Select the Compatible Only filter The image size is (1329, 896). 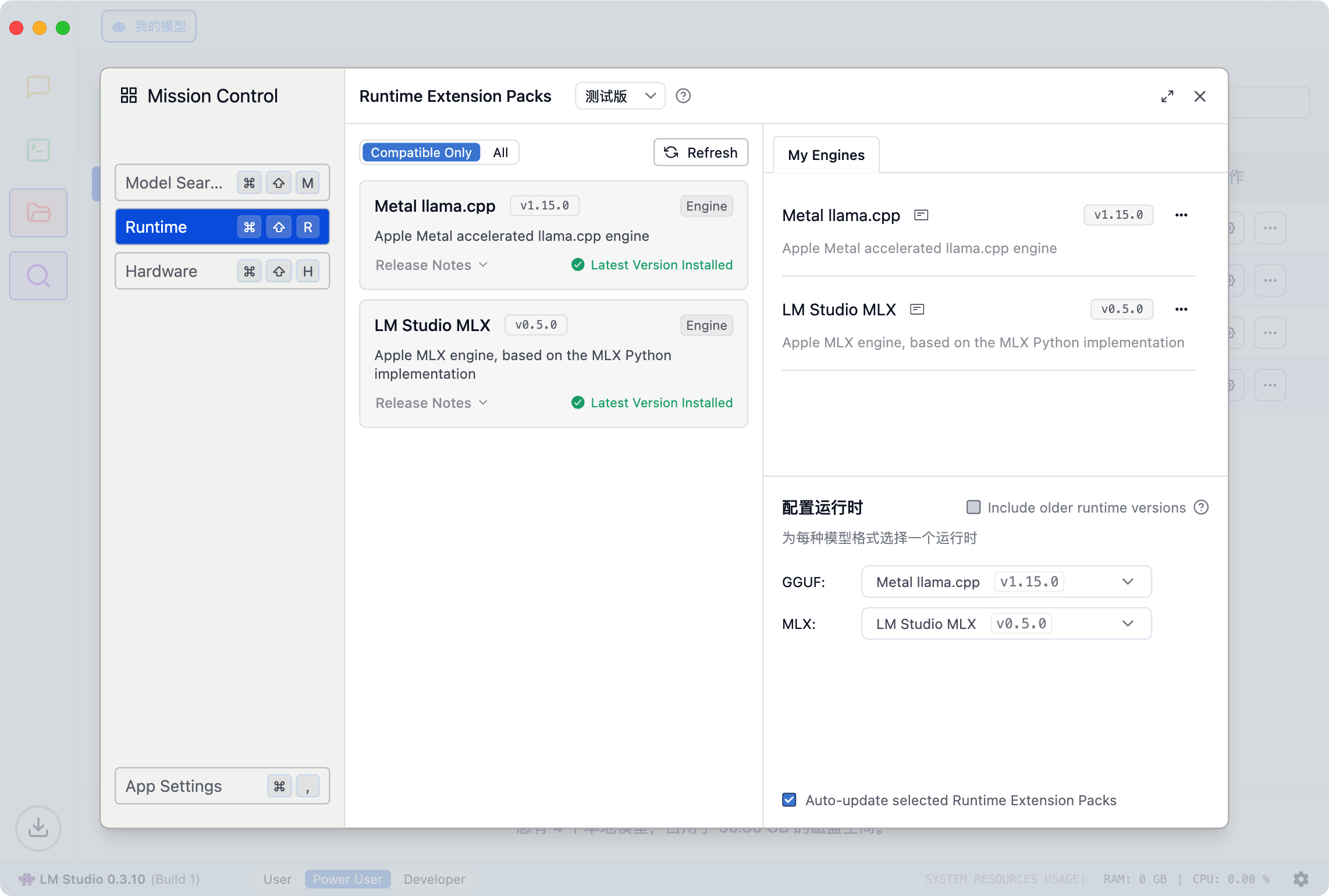tap(421, 152)
